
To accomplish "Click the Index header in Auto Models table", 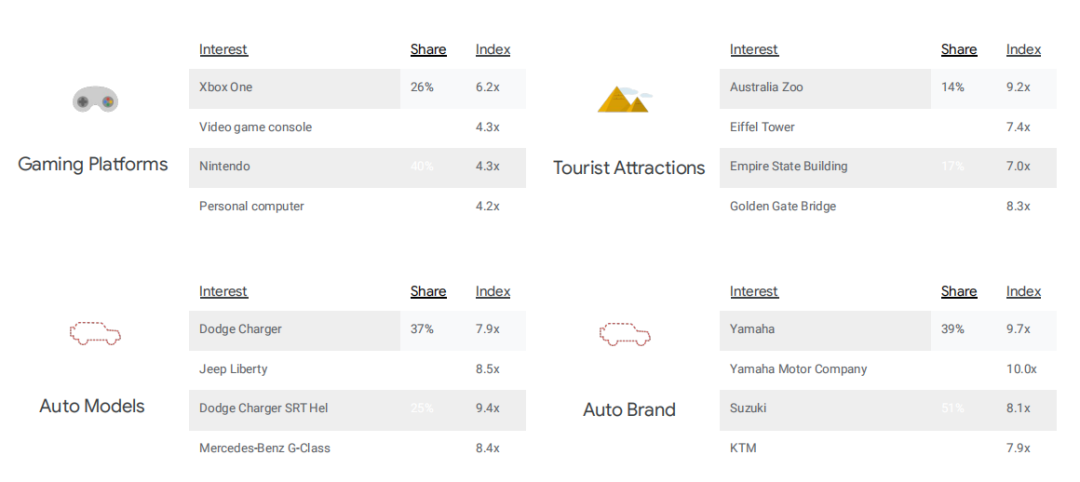I will tap(492, 291).
